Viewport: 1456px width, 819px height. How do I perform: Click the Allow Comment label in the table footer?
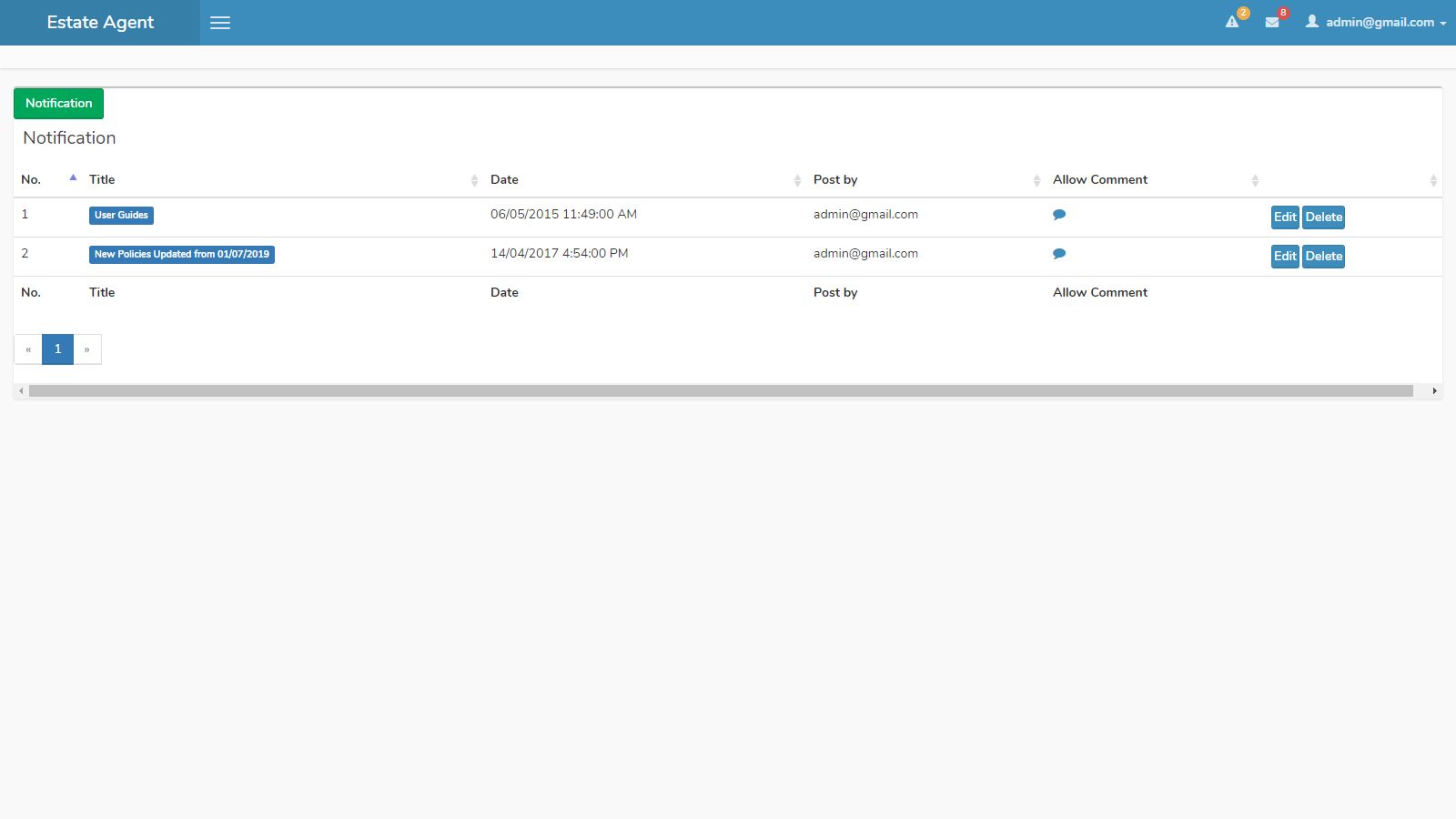coord(1100,293)
